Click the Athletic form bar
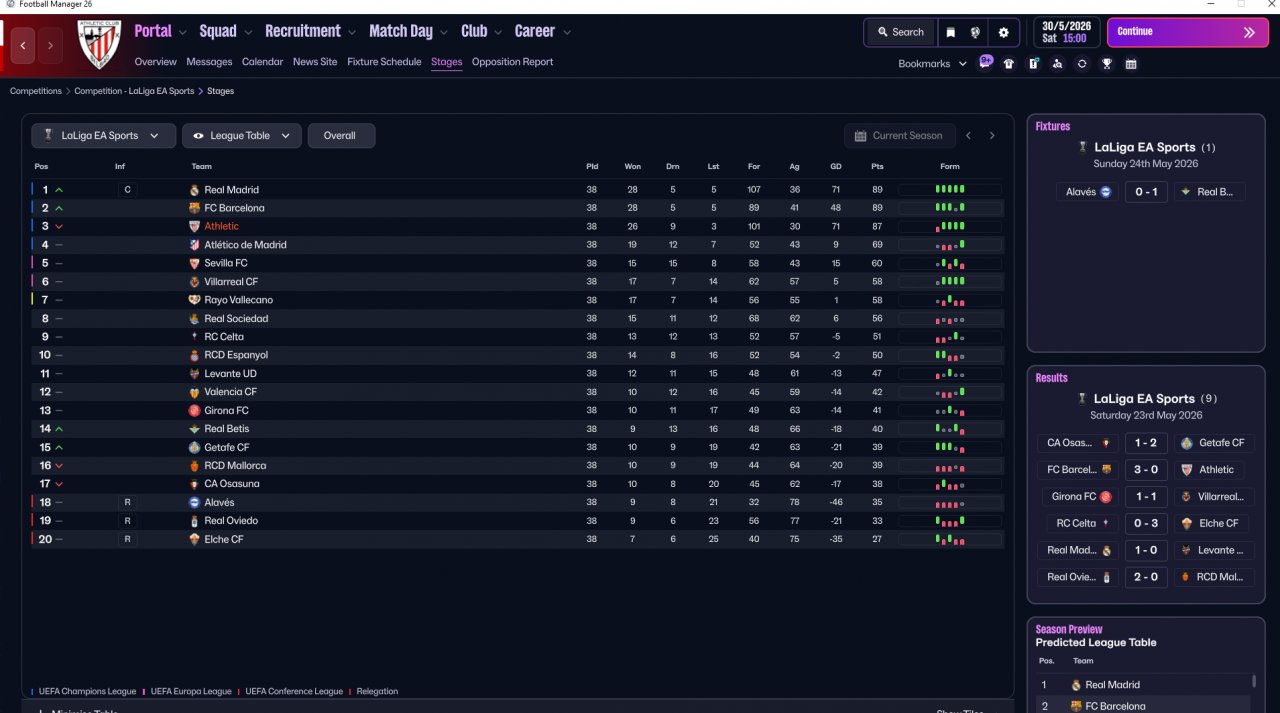Image resolution: width=1280 pixels, height=713 pixels. (x=950, y=227)
